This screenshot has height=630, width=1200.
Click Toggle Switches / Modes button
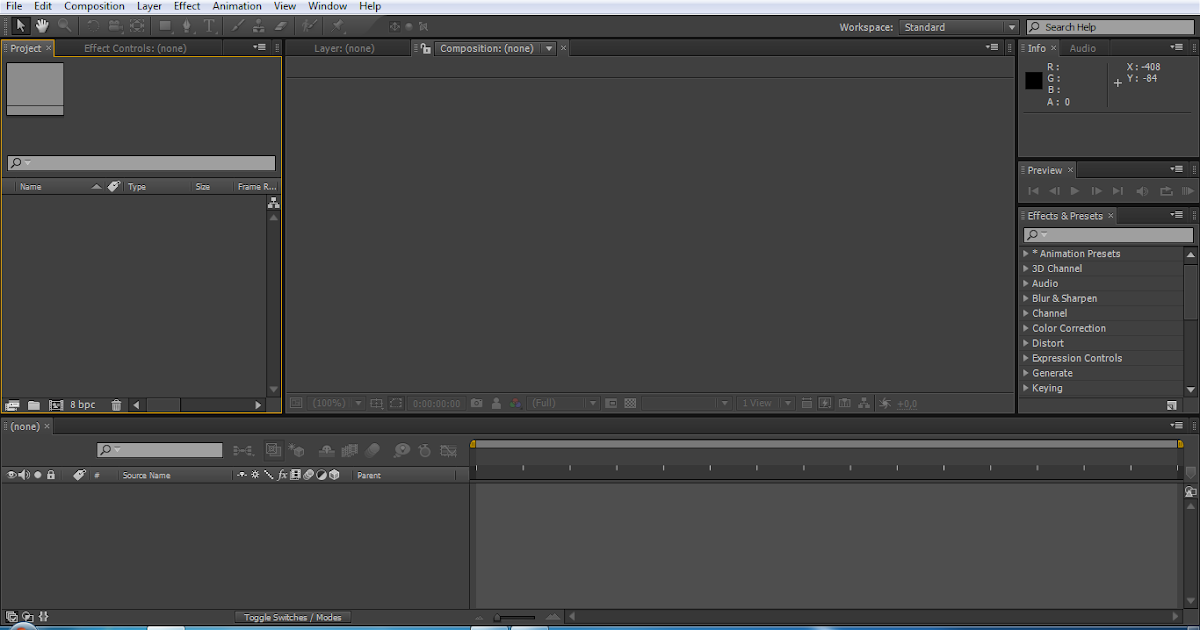point(293,617)
